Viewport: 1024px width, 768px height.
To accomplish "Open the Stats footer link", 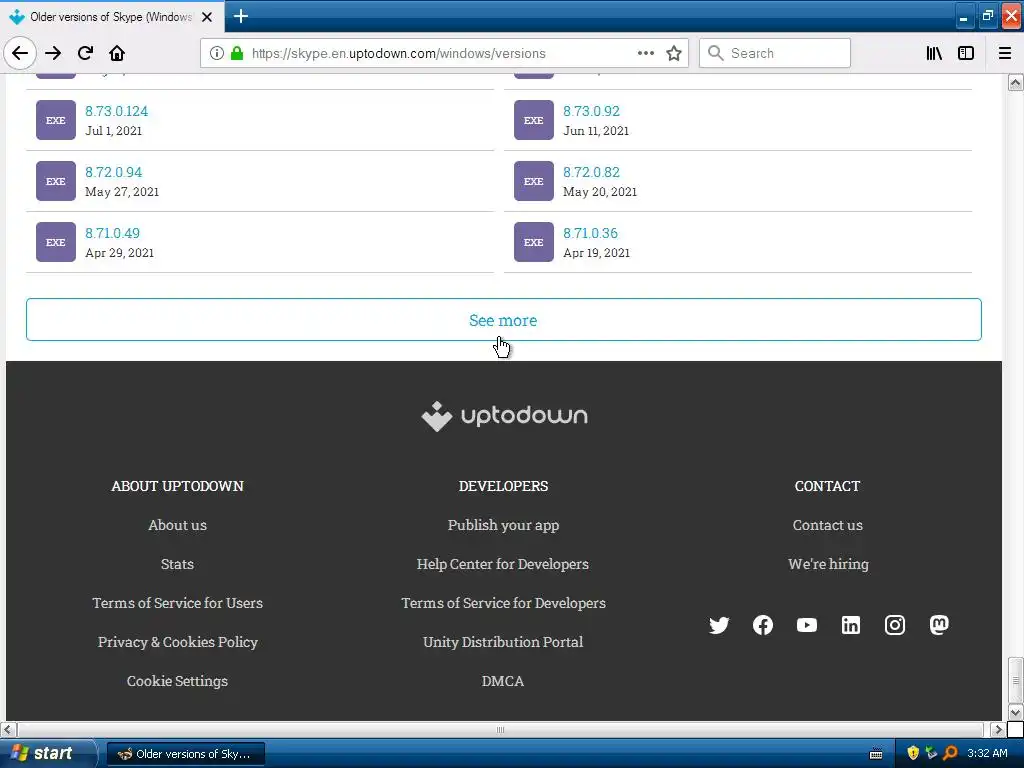I will pos(177,564).
